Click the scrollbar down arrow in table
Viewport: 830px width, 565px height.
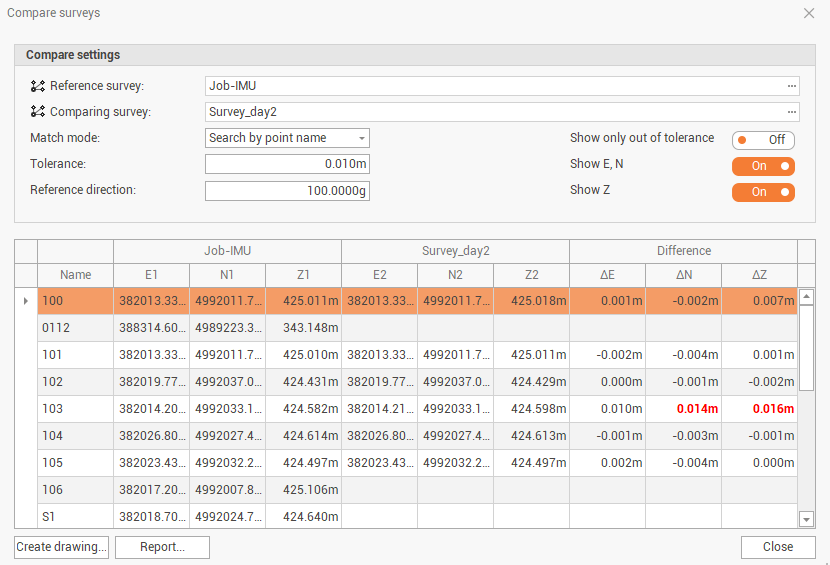(807, 518)
